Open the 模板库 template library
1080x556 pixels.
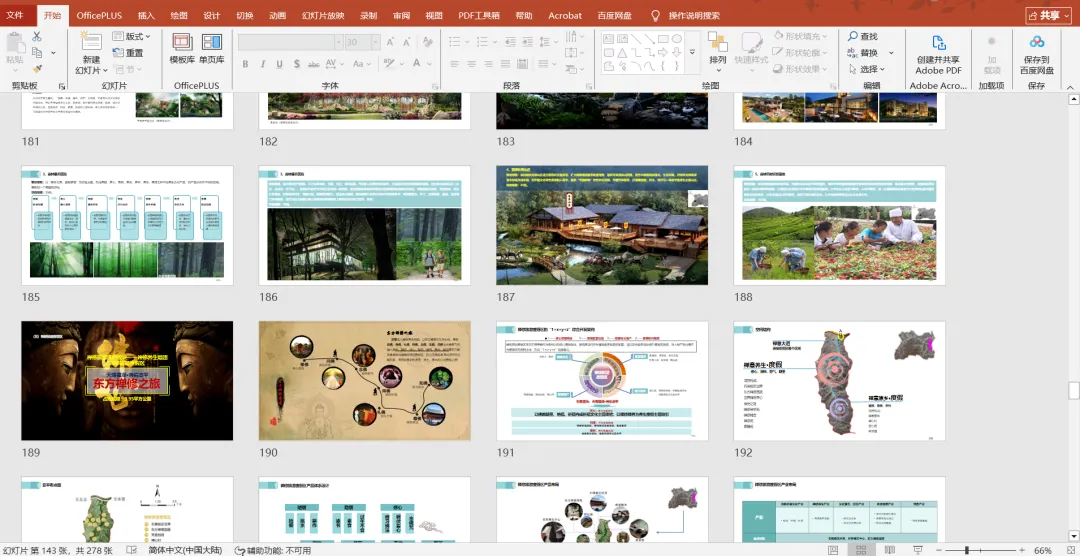tap(183, 49)
